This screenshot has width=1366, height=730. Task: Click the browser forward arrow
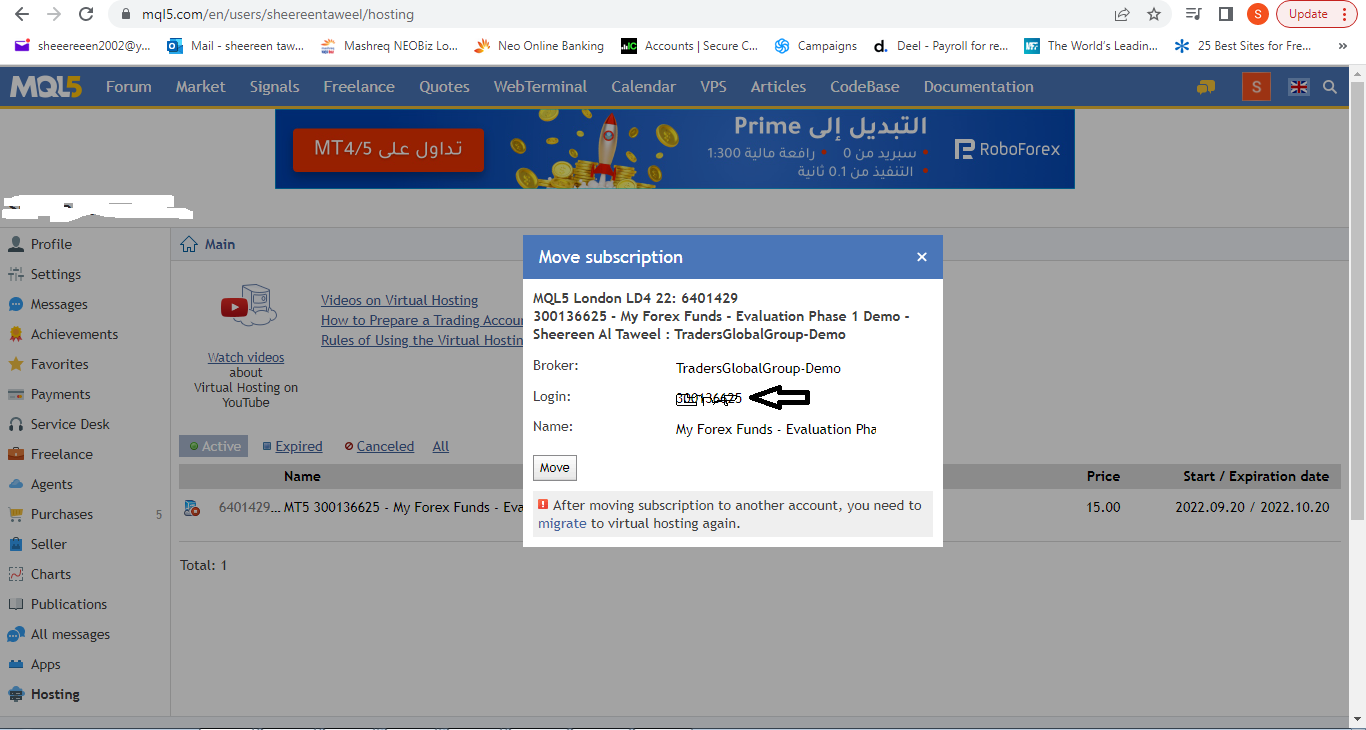(x=54, y=14)
